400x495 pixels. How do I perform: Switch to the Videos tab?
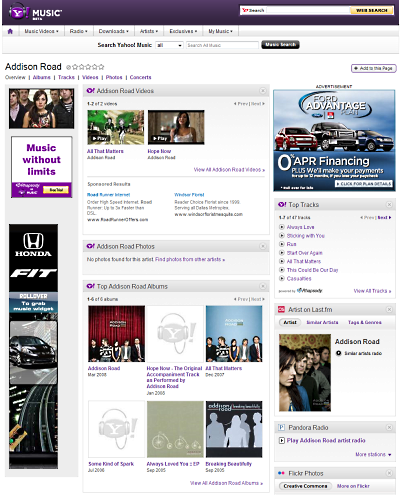click(x=90, y=77)
